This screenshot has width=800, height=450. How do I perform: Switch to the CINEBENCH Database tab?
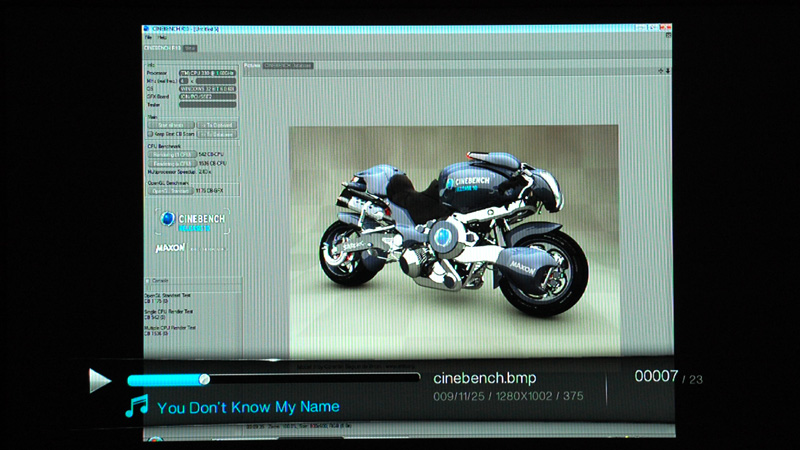[288, 65]
